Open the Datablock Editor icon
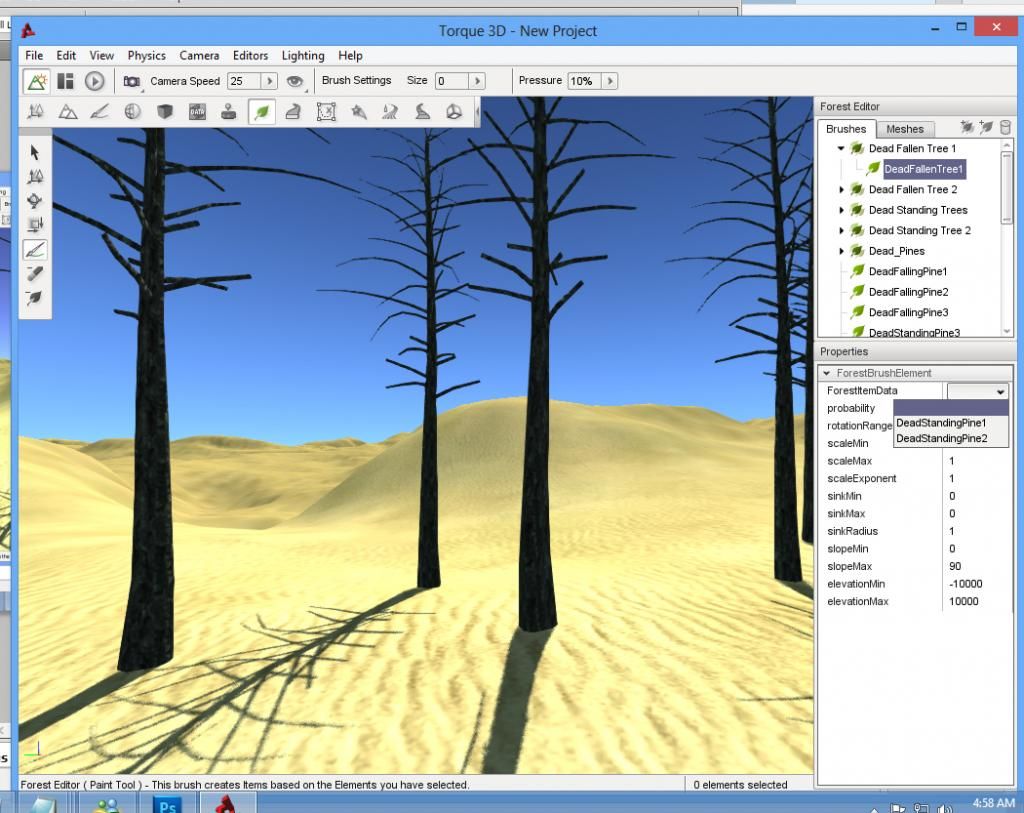 coord(197,112)
